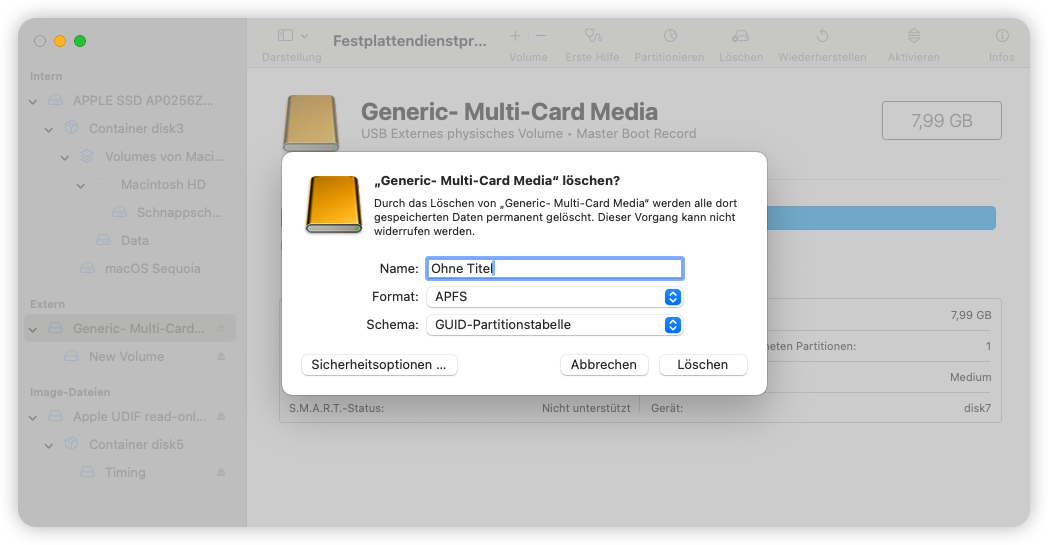Run Erste Hilfe stethoscope icon
The image size is (1048, 545).
coord(593,35)
